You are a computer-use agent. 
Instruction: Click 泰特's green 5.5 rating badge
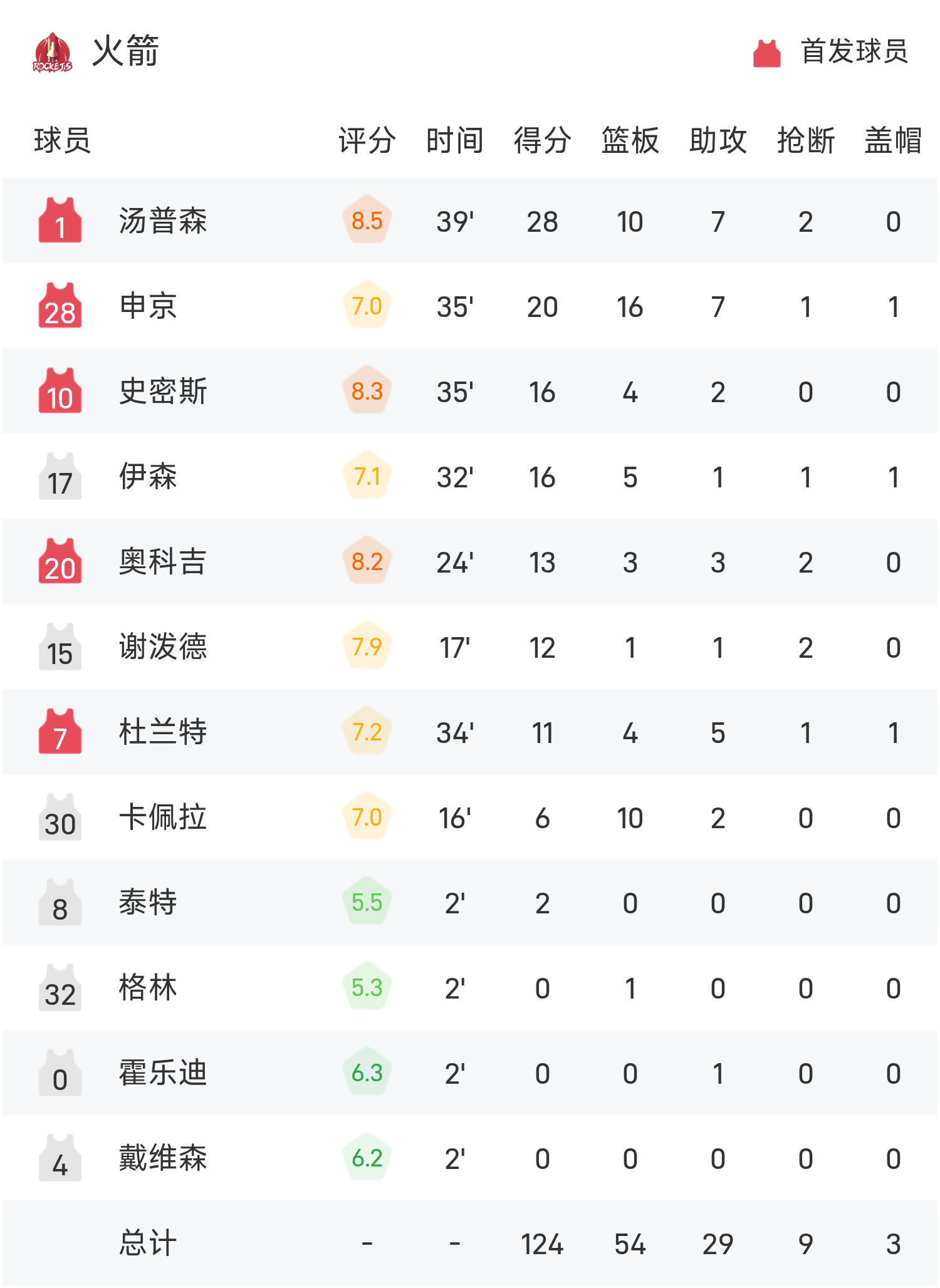[x=367, y=902]
